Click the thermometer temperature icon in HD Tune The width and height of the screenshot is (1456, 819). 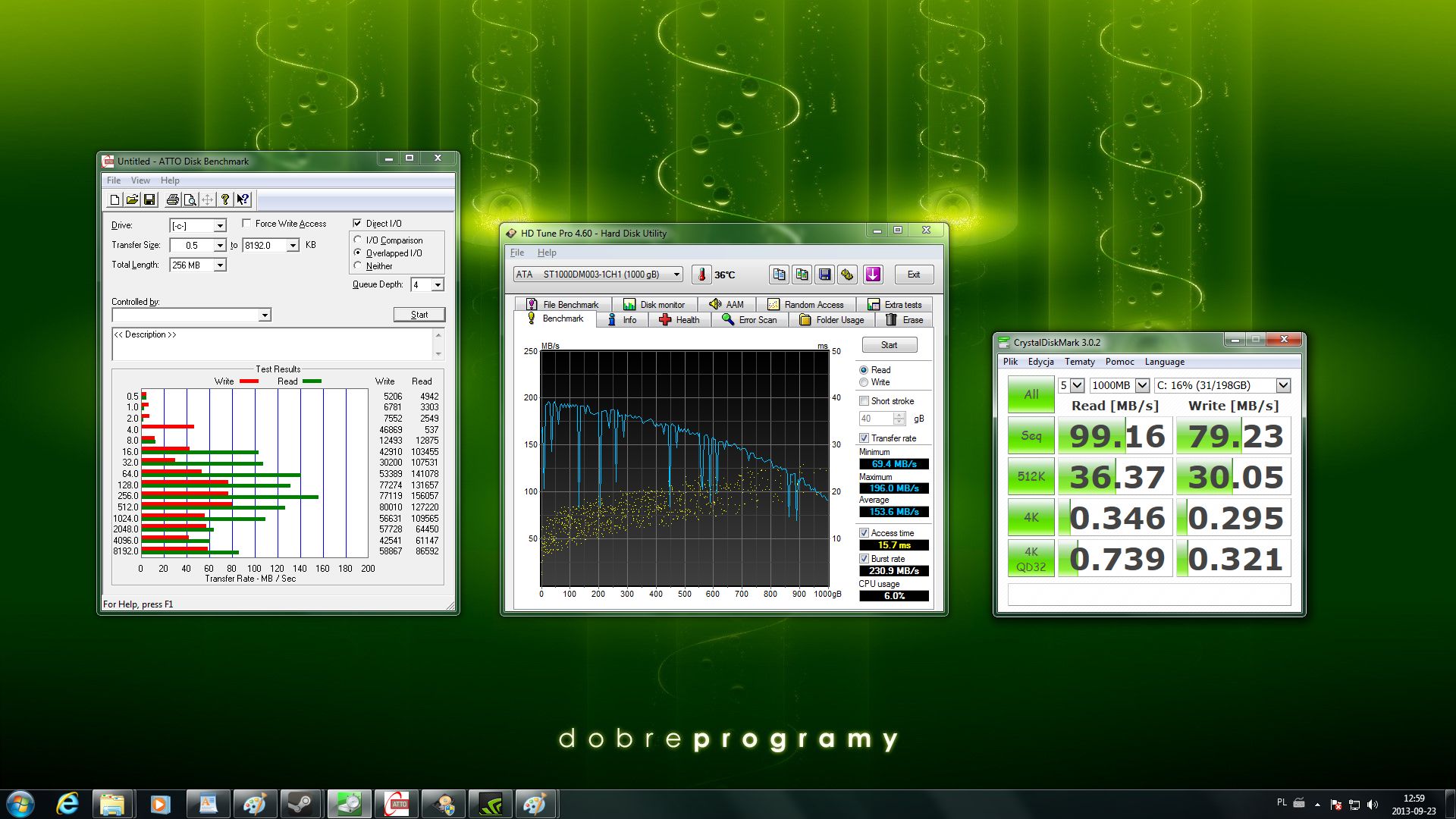pos(701,275)
